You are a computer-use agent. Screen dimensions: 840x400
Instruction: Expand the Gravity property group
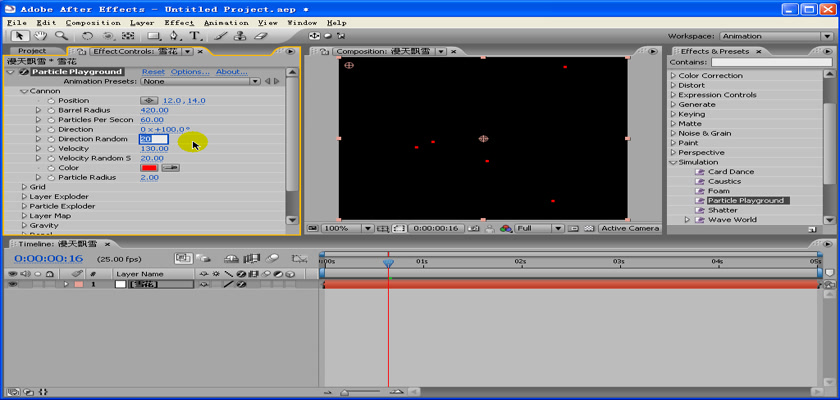point(25,225)
